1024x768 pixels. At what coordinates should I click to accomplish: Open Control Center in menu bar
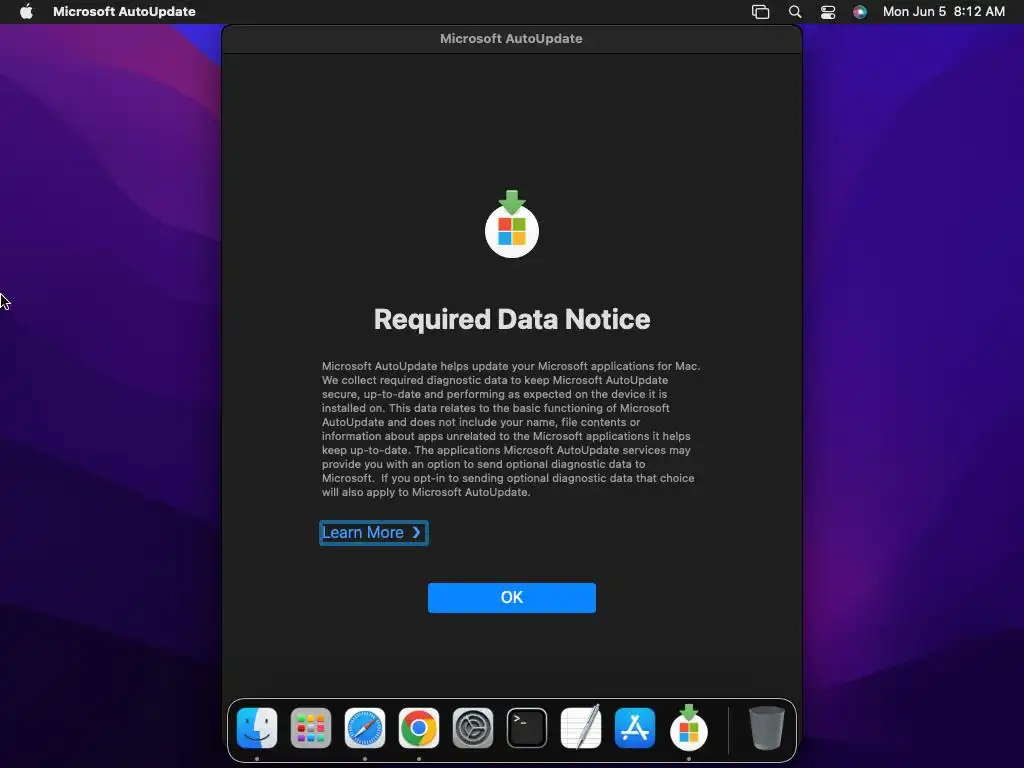tap(827, 12)
